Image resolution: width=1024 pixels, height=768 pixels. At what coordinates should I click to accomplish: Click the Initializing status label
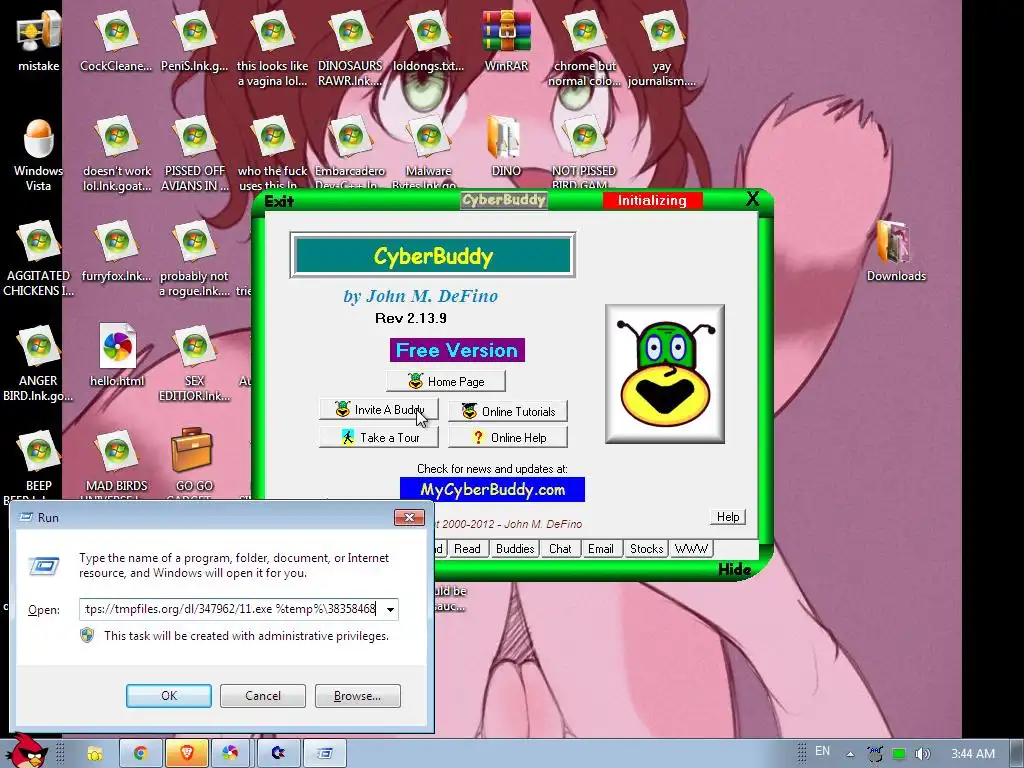click(x=652, y=200)
